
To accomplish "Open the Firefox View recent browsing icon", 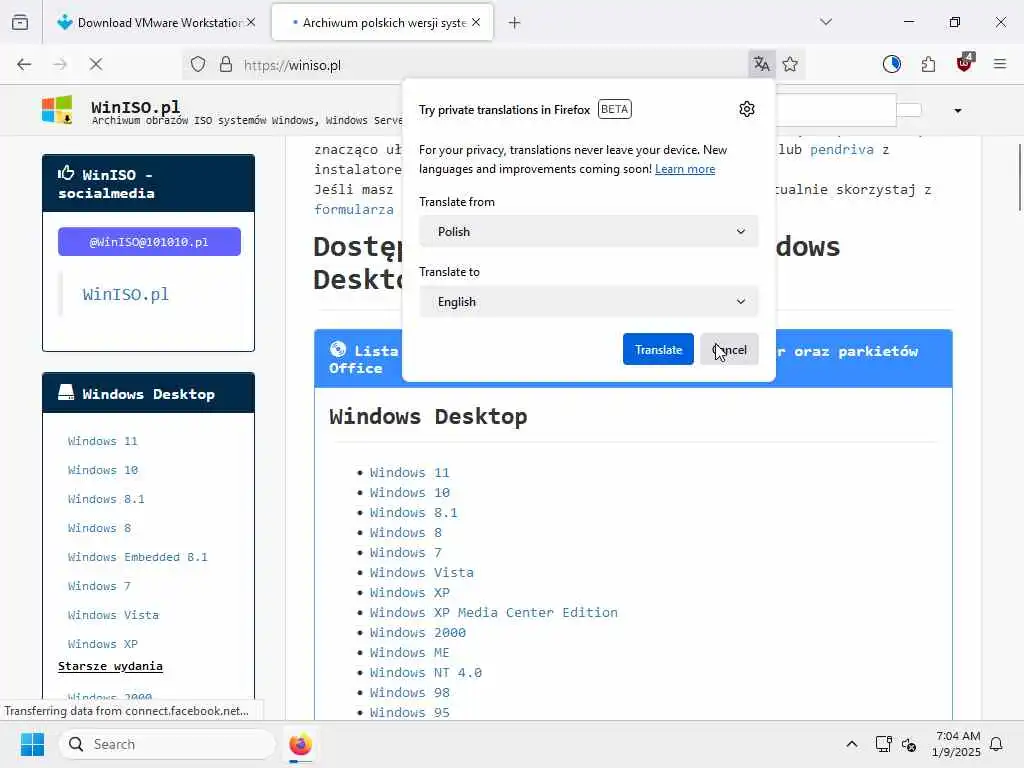I will pos(20,22).
